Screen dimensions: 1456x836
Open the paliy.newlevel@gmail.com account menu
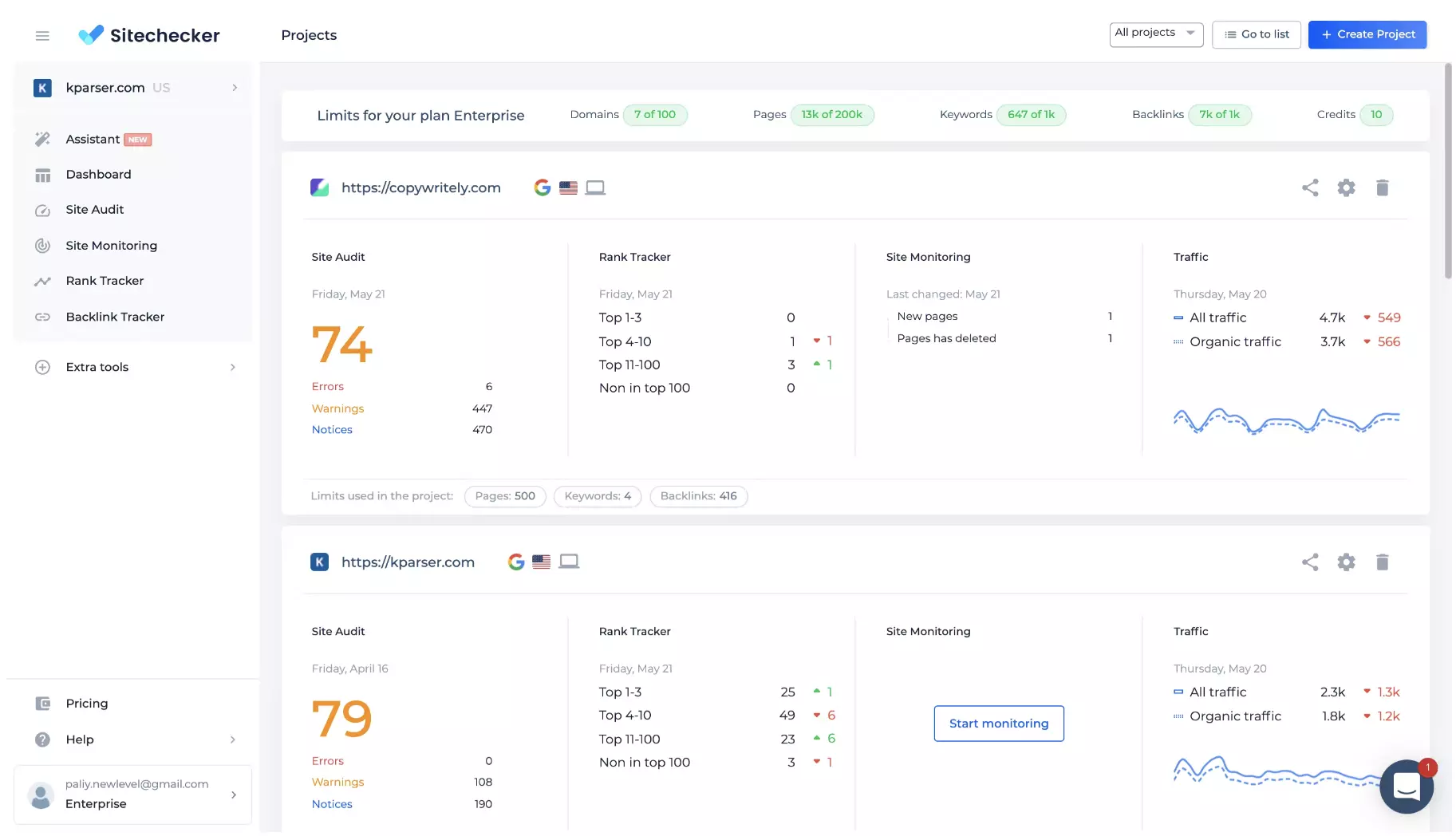tap(132, 795)
